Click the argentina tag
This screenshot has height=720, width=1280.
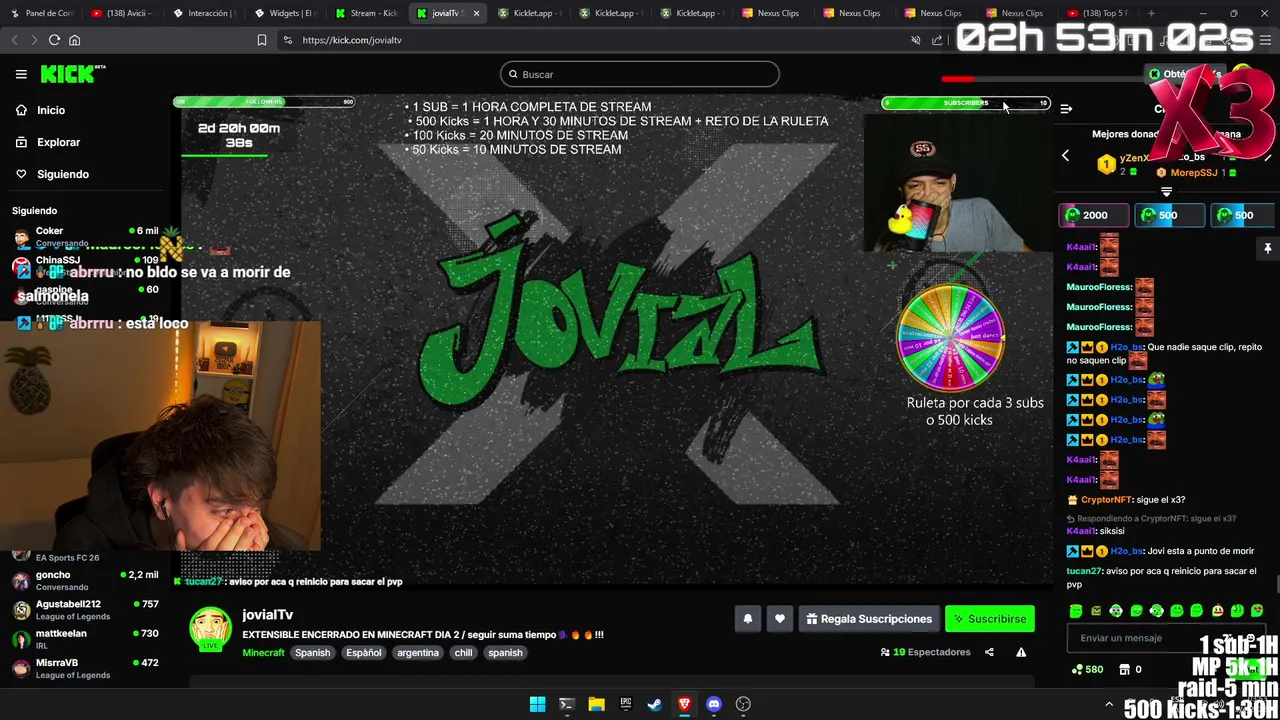coord(418,652)
